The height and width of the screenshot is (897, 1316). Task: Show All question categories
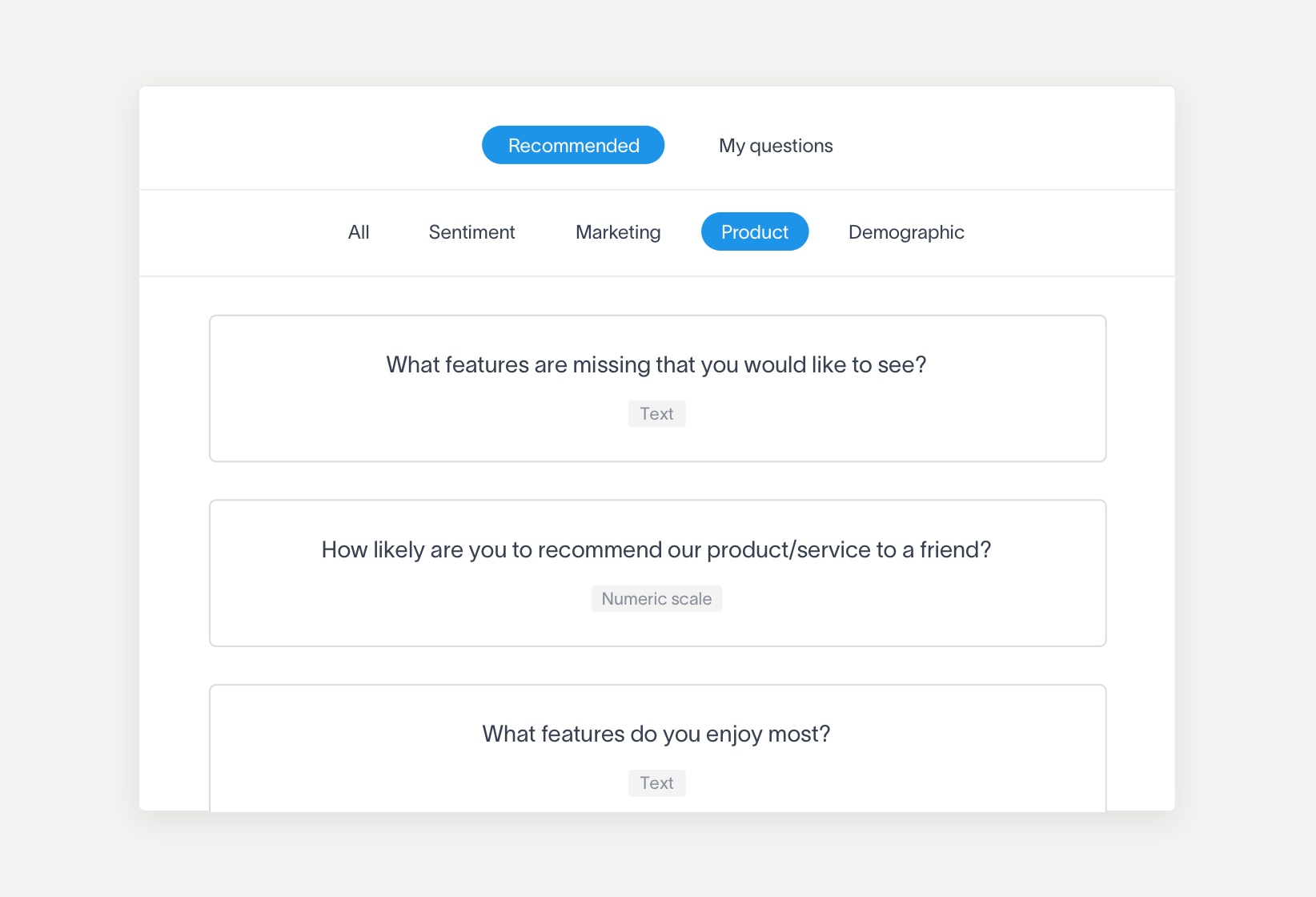(x=359, y=232)
